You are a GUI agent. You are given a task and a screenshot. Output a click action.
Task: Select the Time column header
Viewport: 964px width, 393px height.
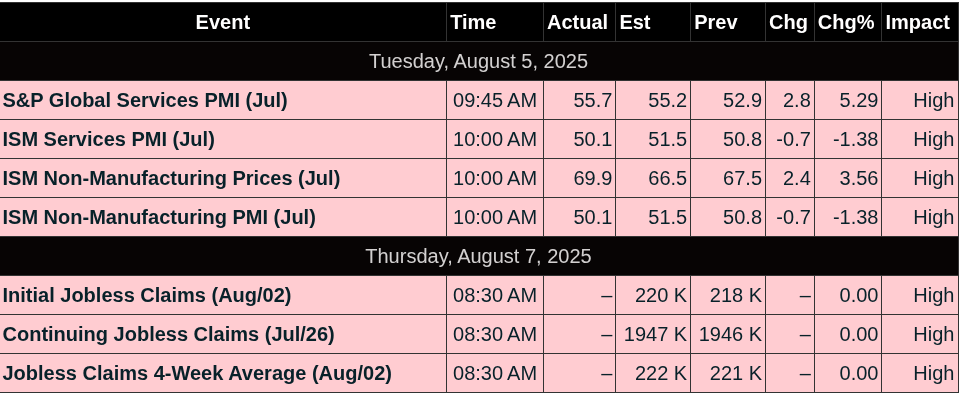point(495,22)
